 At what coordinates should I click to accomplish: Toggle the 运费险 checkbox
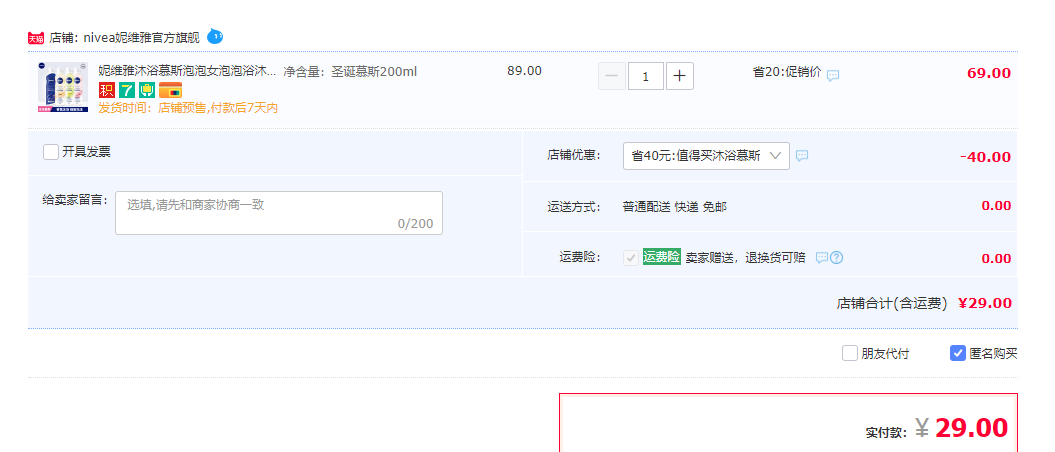pyautogui.click(x=630, y=258)
